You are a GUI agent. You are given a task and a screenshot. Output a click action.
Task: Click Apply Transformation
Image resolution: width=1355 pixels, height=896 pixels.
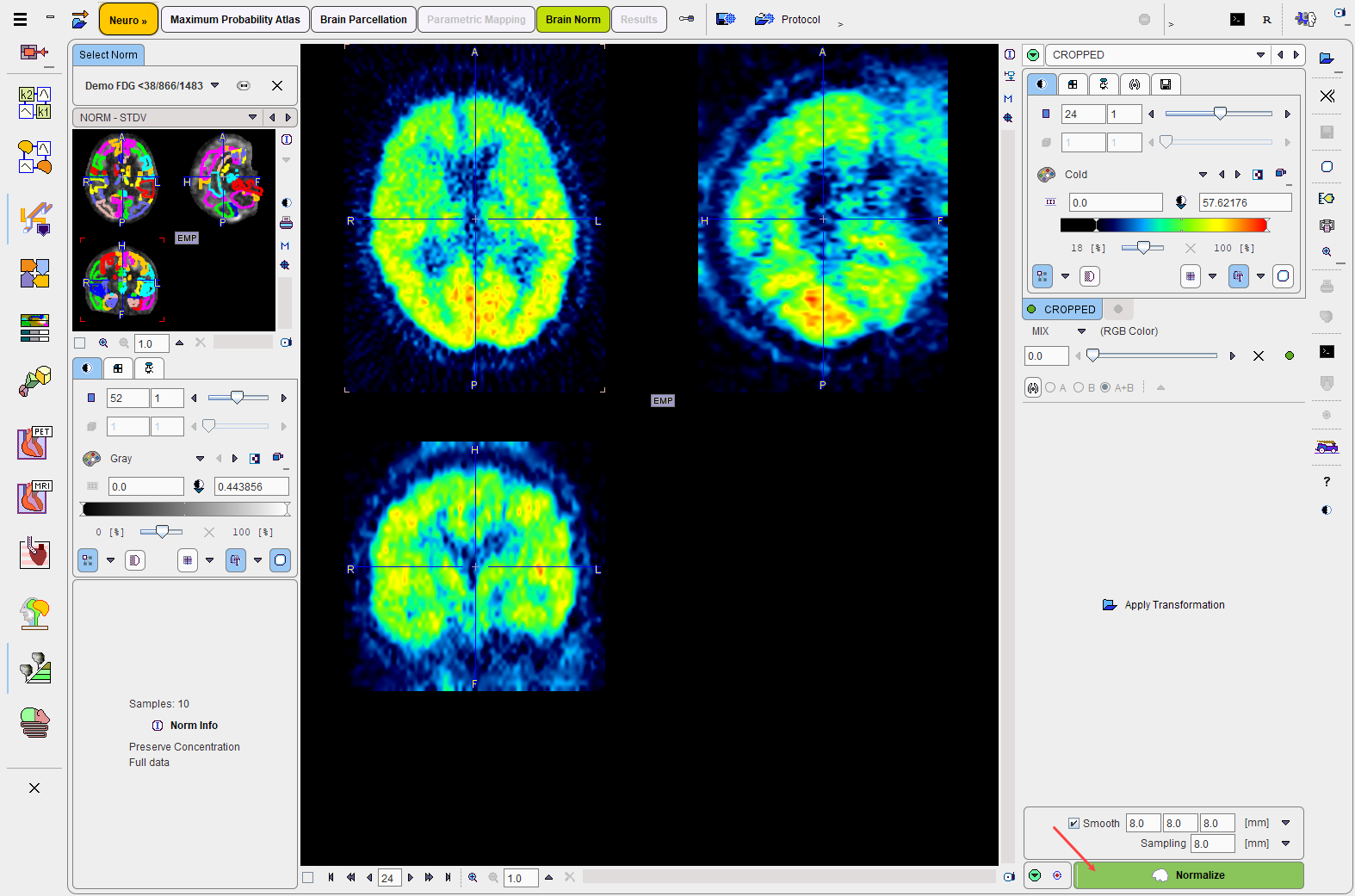[x=1164, y=605]
